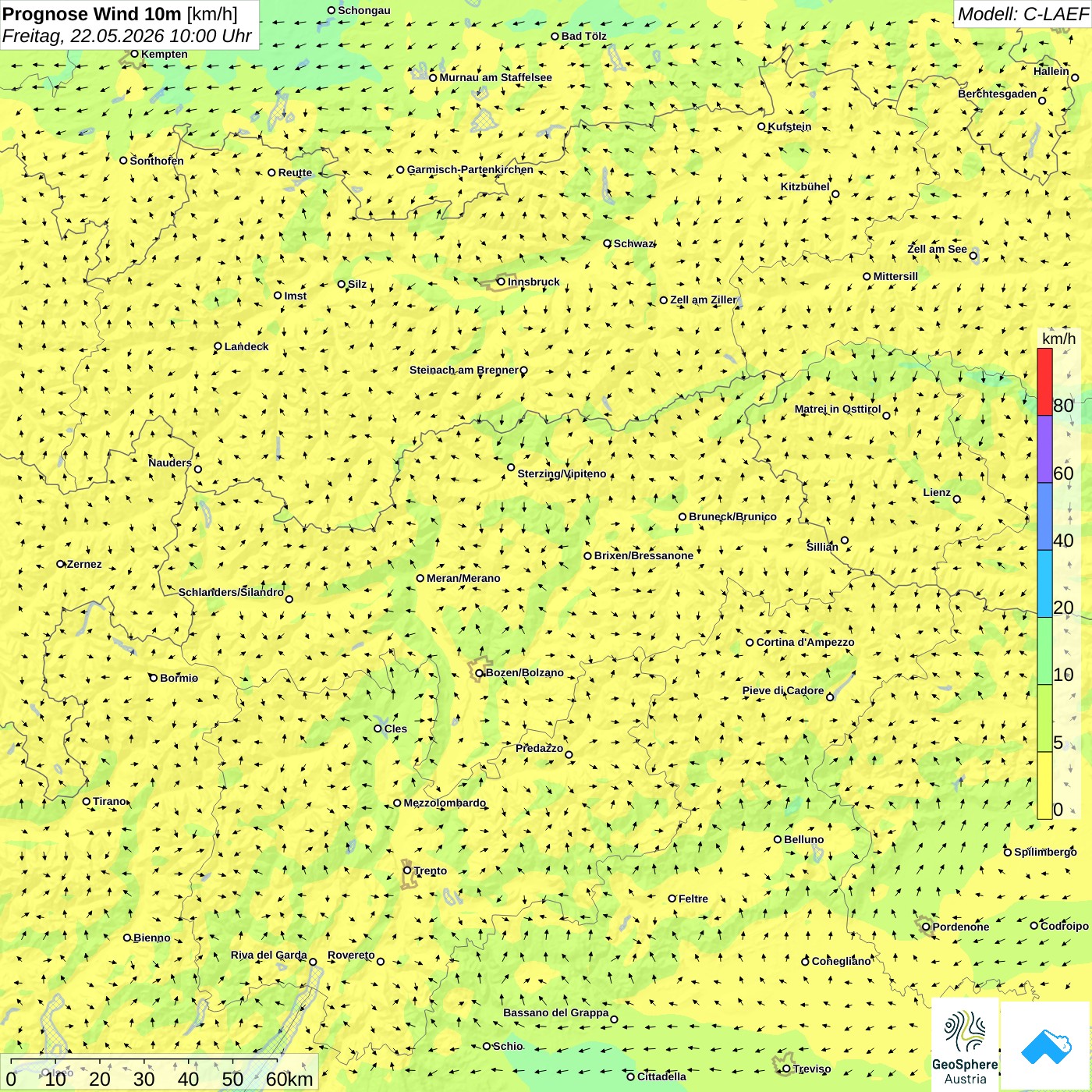1092x1092 pixels.
Task: Click the Bozen/Bolzano city marker
Action: pyautogui.click(x=480, y=673)
